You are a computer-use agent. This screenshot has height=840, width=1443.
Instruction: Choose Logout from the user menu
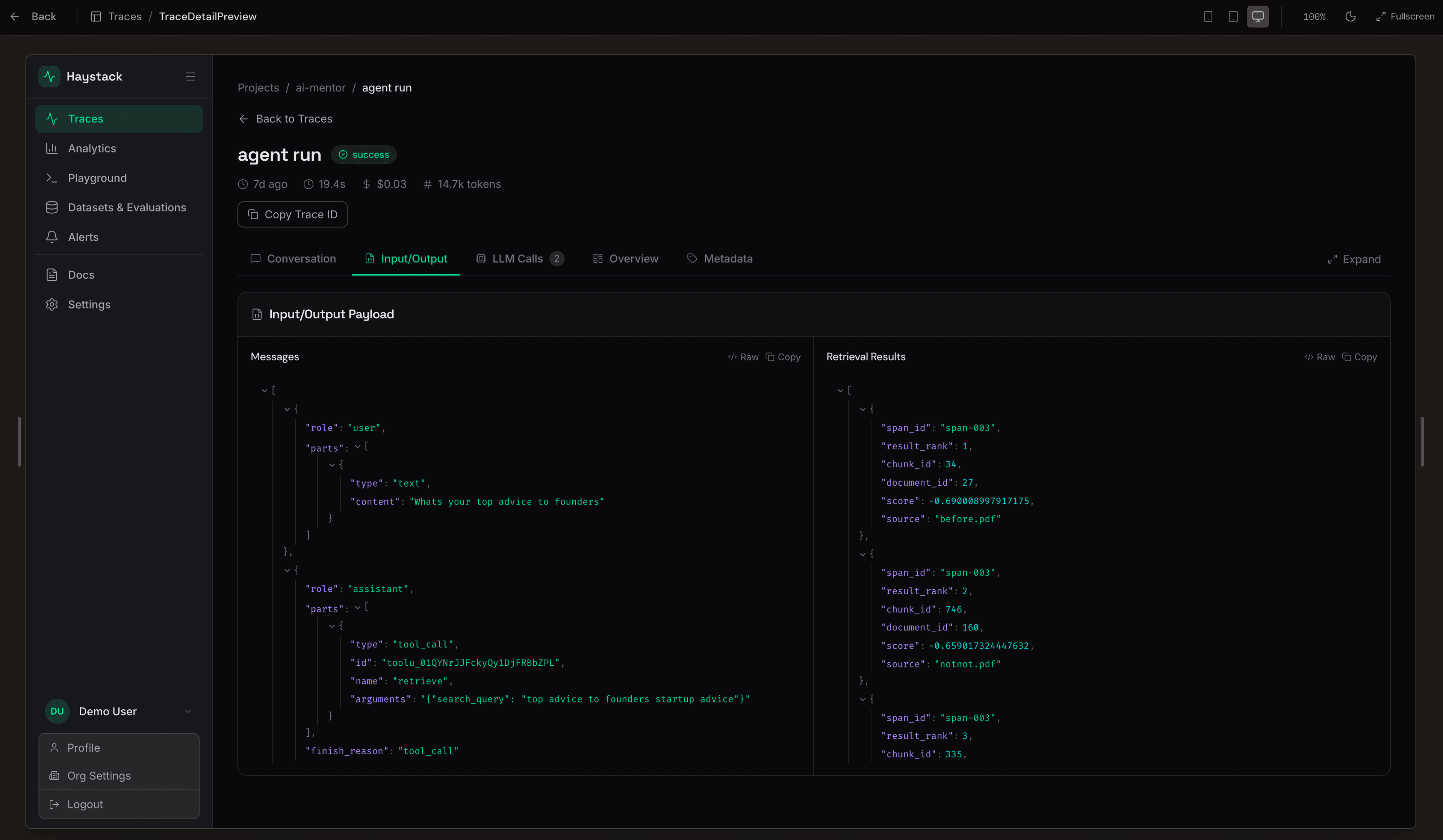tap(119, 804)
